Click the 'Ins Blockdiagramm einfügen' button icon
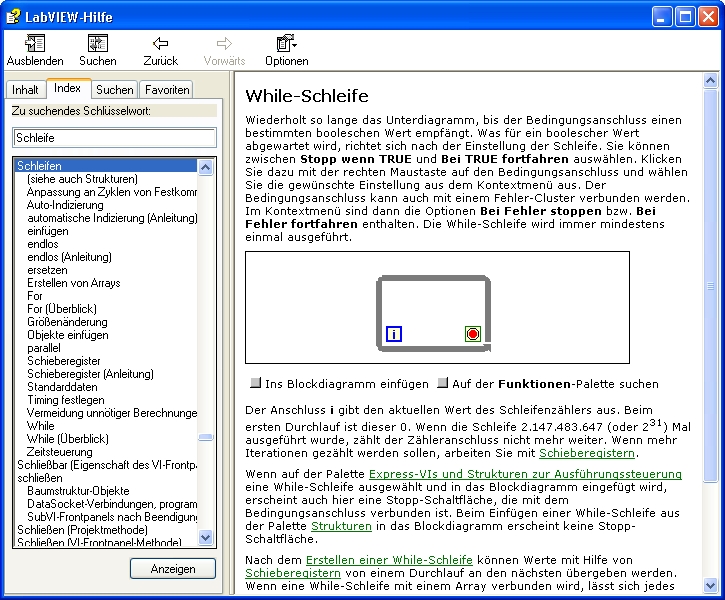The image size is (725, 600). pyautogui.click(x=255, y=383)
